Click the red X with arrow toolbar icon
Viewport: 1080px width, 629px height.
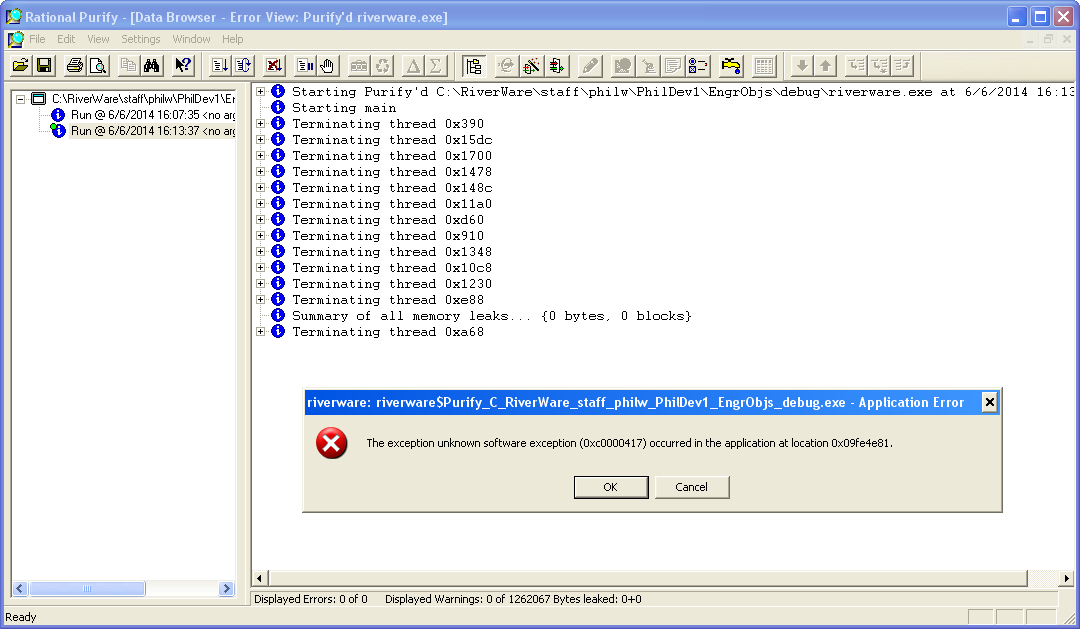click(274, 65)
